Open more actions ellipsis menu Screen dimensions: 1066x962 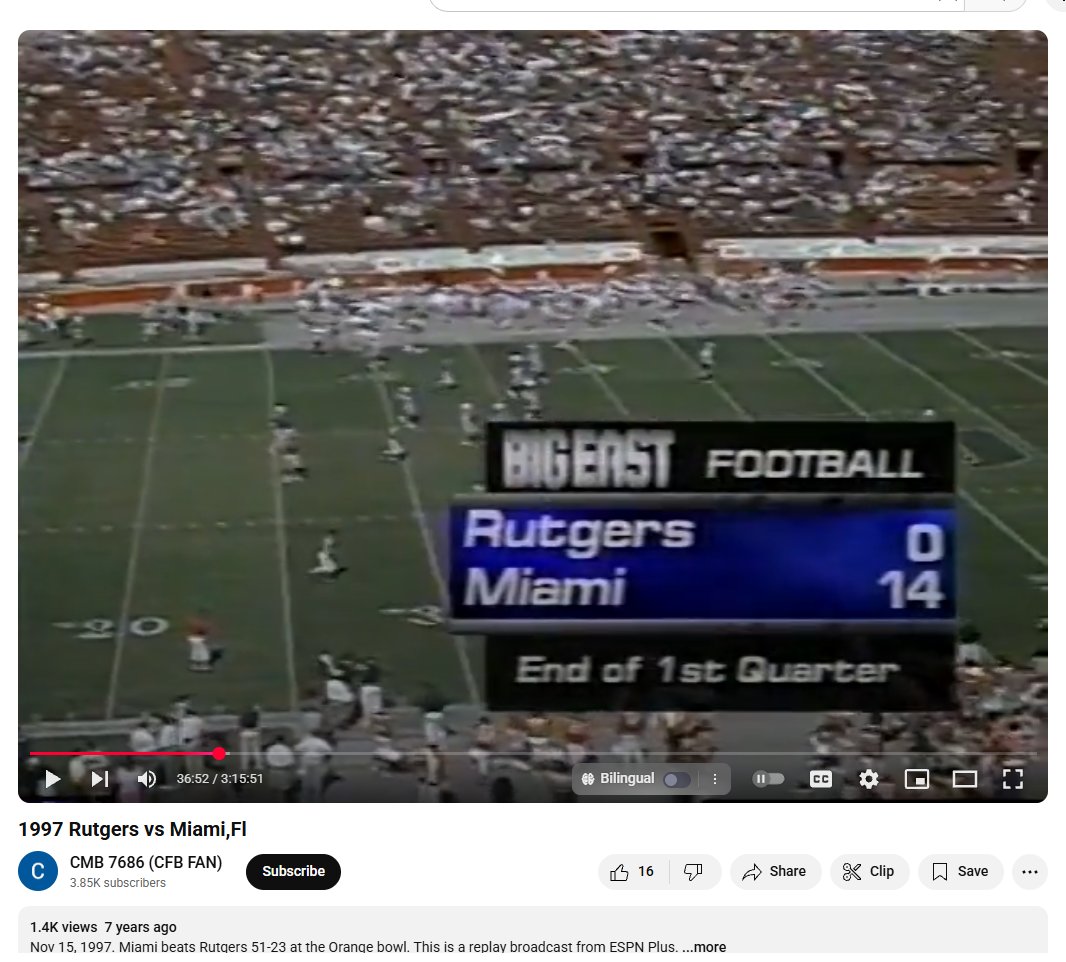[x=1029, y=872]
